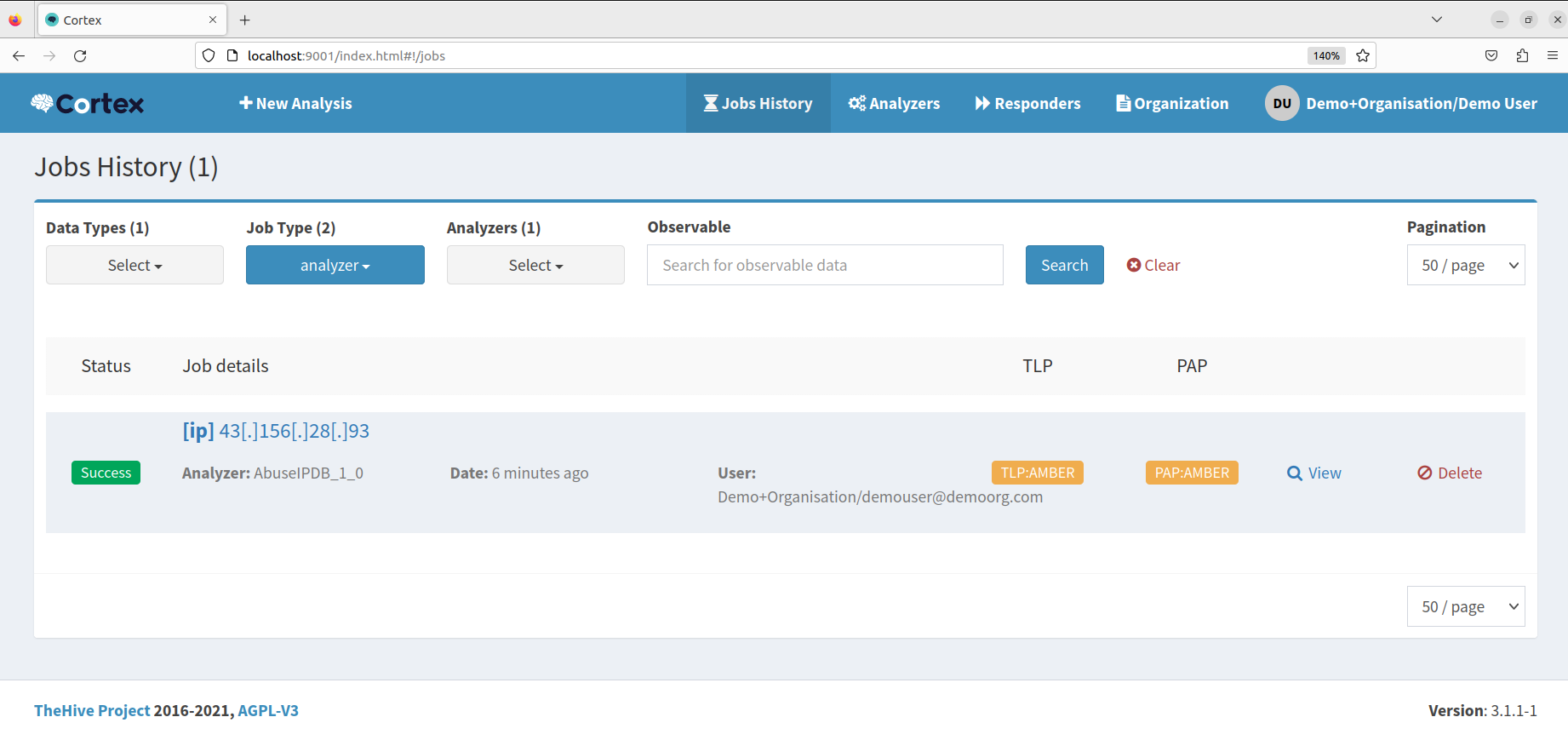Click the Date: 6 minutes ago text
The height and width of the screenshot is (740, 1568).
click(x=519, y=473)
